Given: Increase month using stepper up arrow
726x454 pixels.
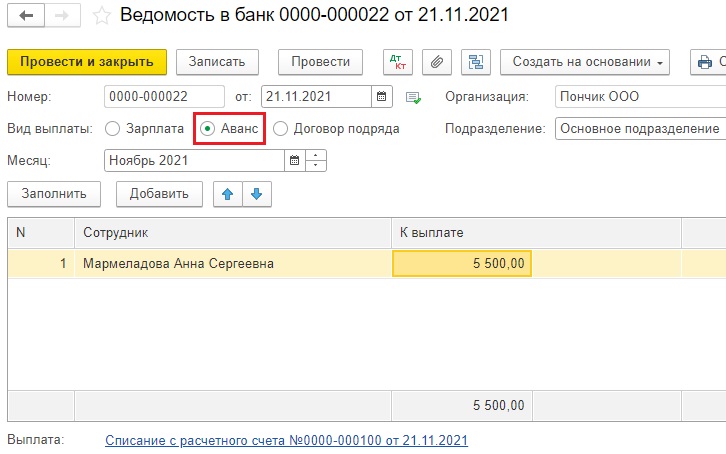Looking at the screenshot, I should point(316,155).
